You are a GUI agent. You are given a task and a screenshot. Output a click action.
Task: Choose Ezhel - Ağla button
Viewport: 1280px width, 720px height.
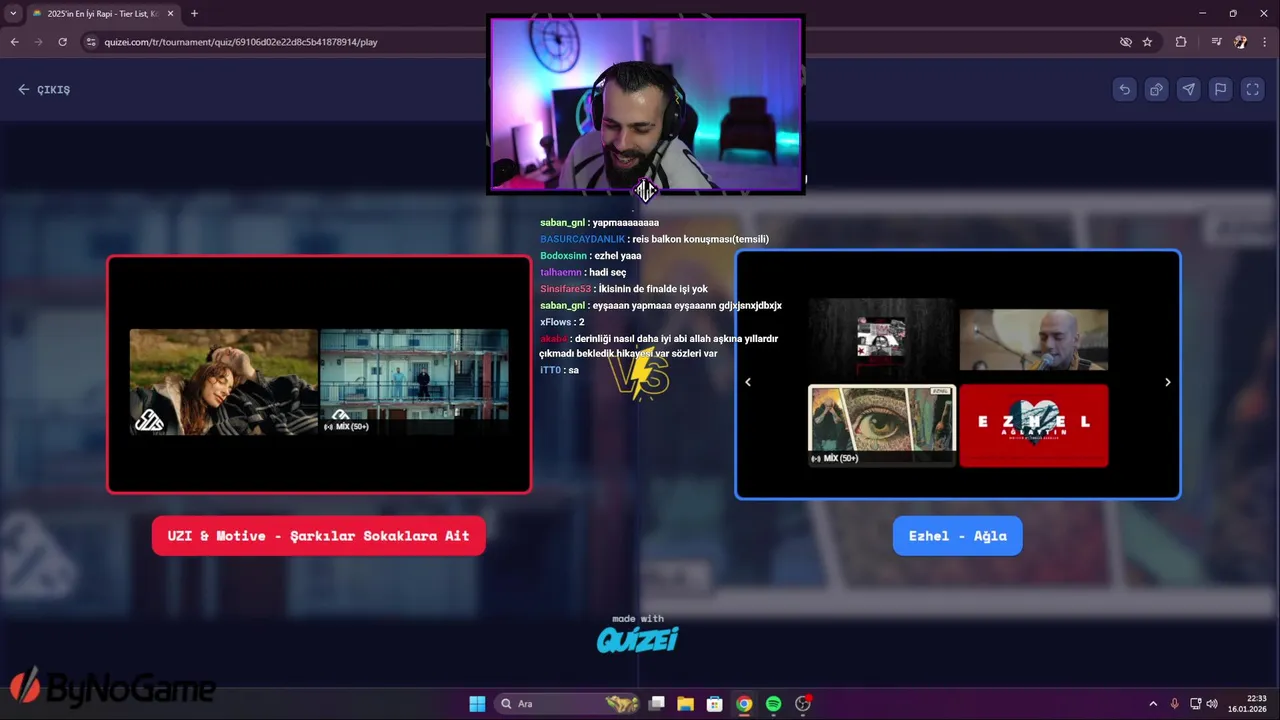coord(957,536)
